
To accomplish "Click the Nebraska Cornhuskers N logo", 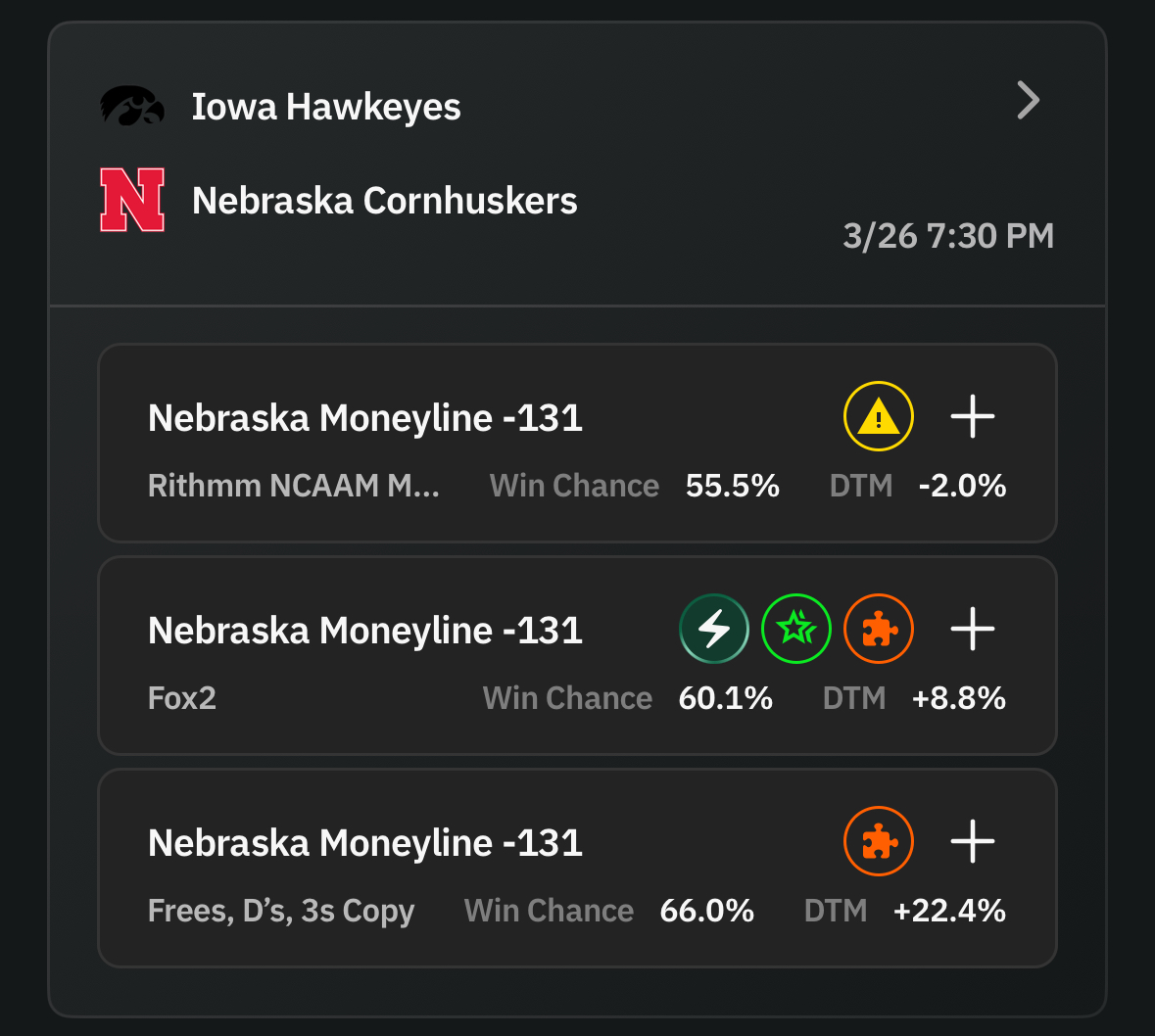I will click(x=132, y=200).
